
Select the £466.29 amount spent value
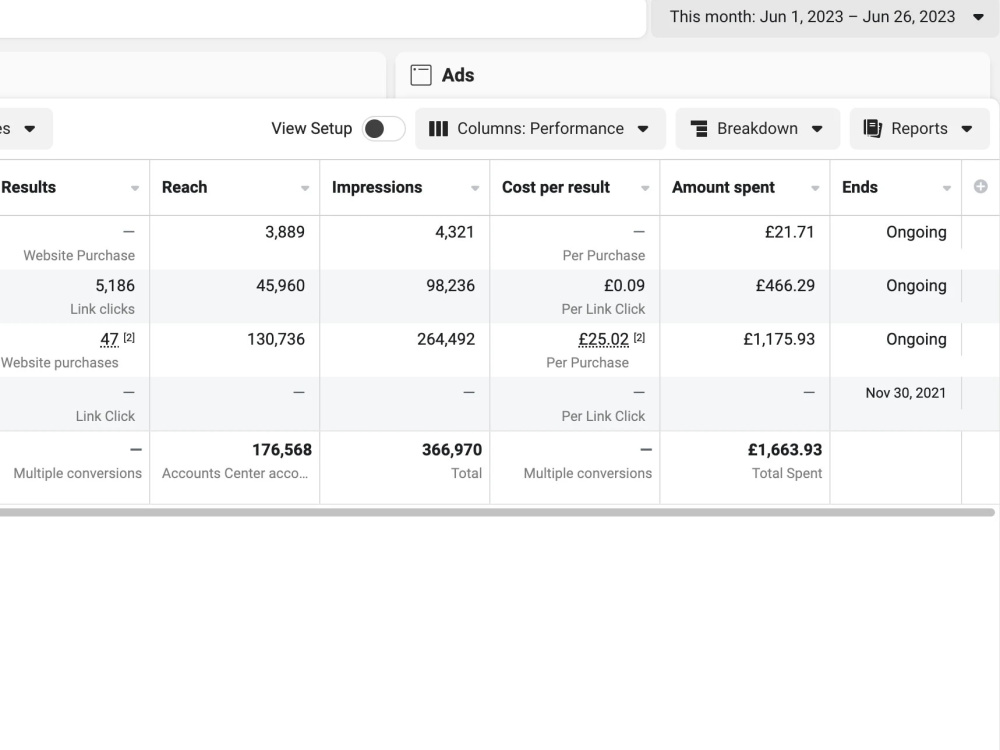[785, 286]
